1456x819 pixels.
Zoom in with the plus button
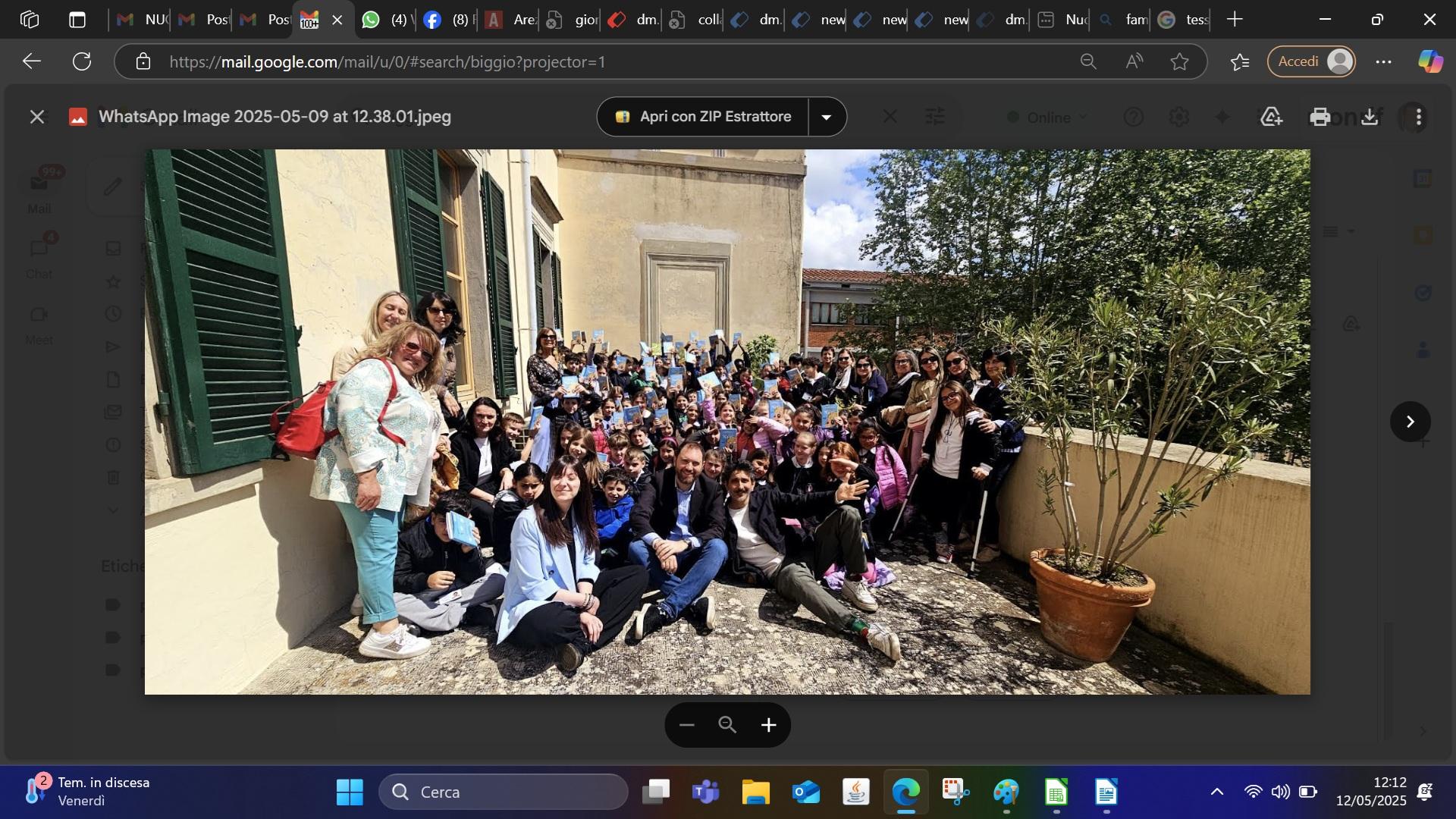click(768, 726)
